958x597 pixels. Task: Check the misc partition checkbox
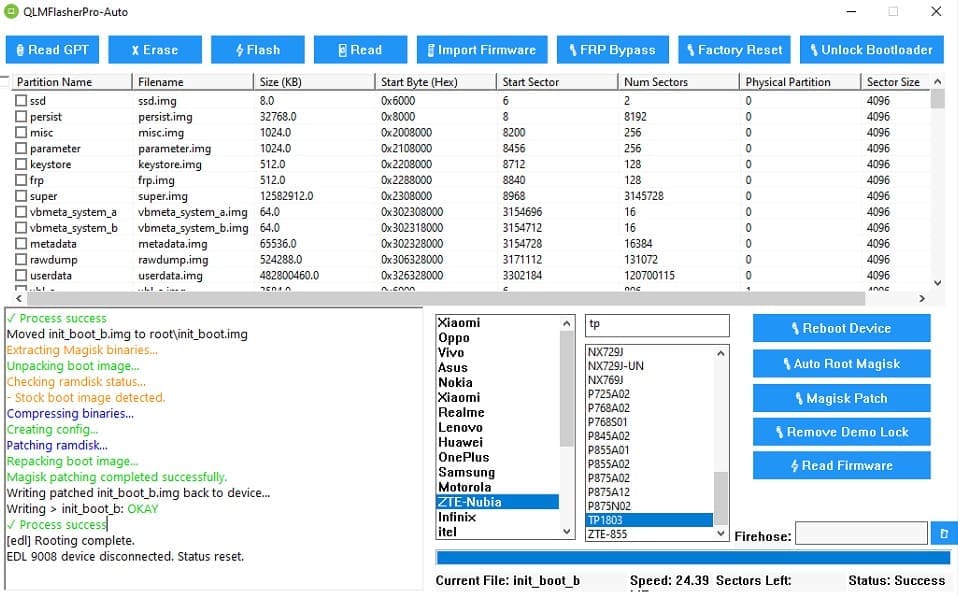point(21,133)
